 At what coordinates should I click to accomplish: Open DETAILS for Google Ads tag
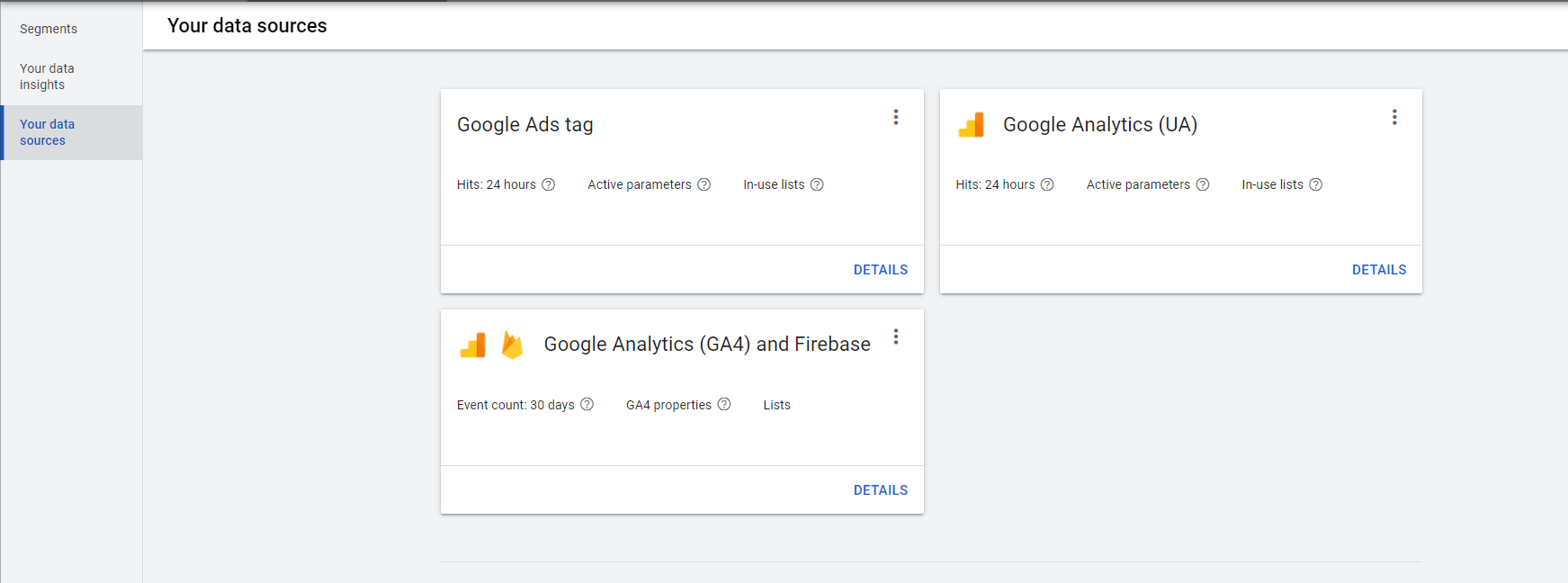pyautogui.click(x=881, y=270)
